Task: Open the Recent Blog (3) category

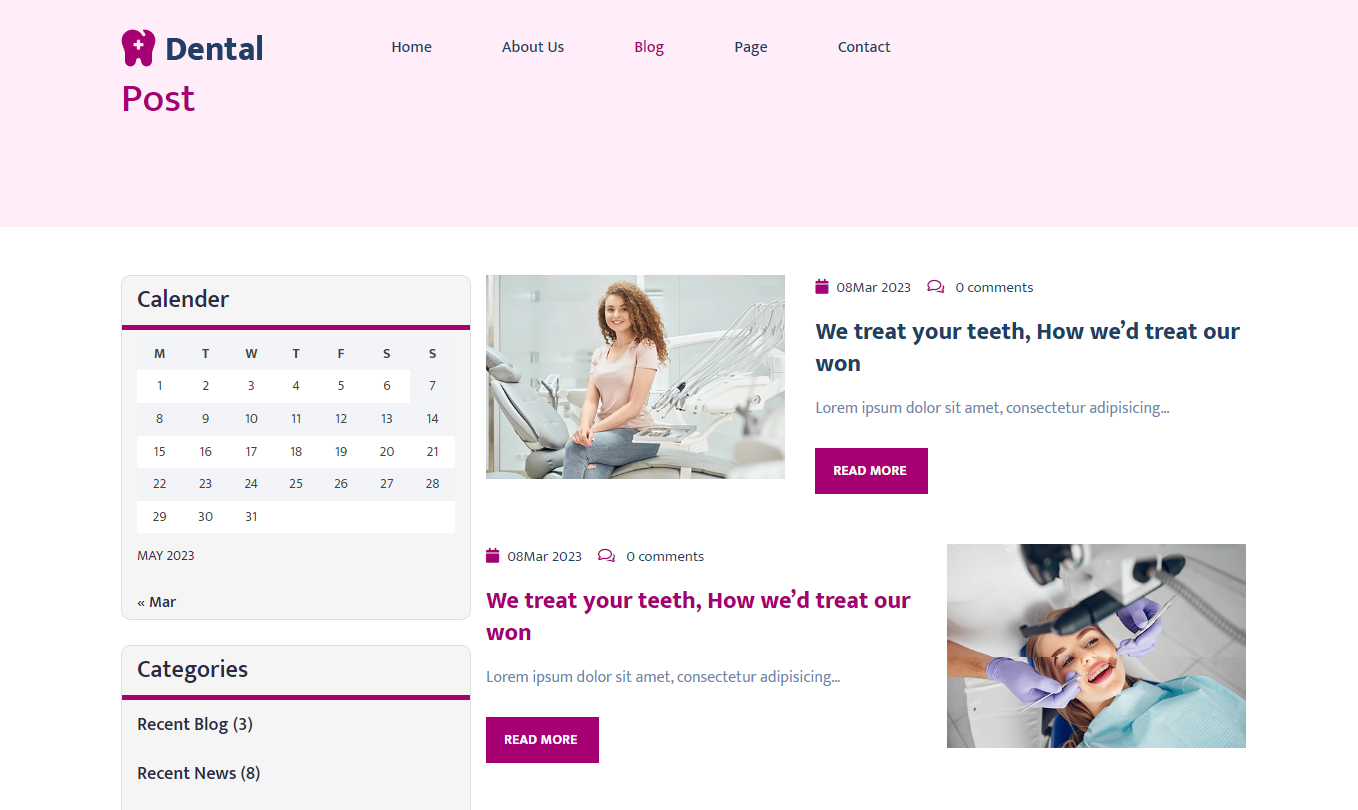Action: [195, 724]
